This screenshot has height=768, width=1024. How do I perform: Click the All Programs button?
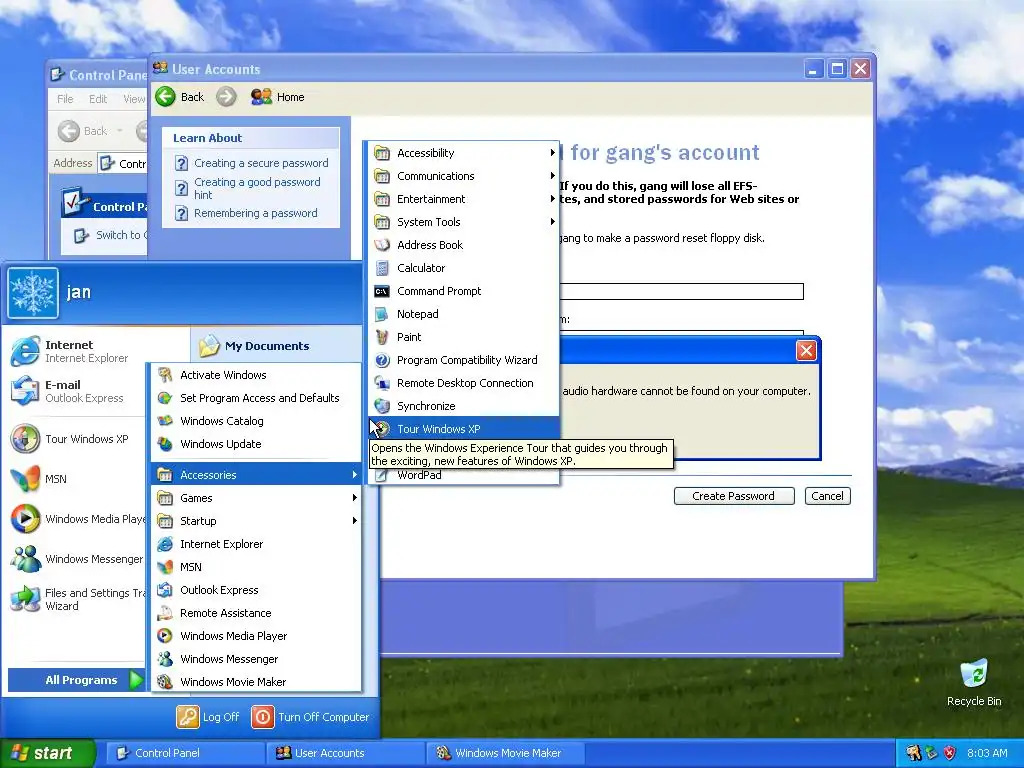click(x=76, y=680)
